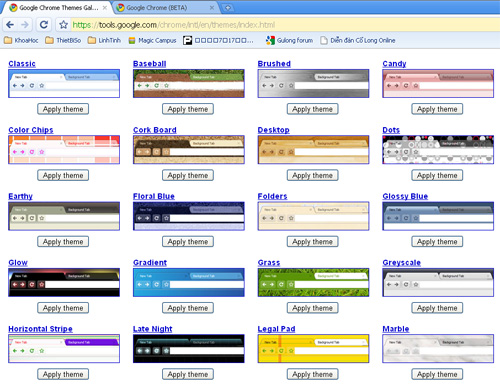This screenshot has height=389, width=500.
Task: Open the Floral Blue theme link
Action: click(154, 196)
